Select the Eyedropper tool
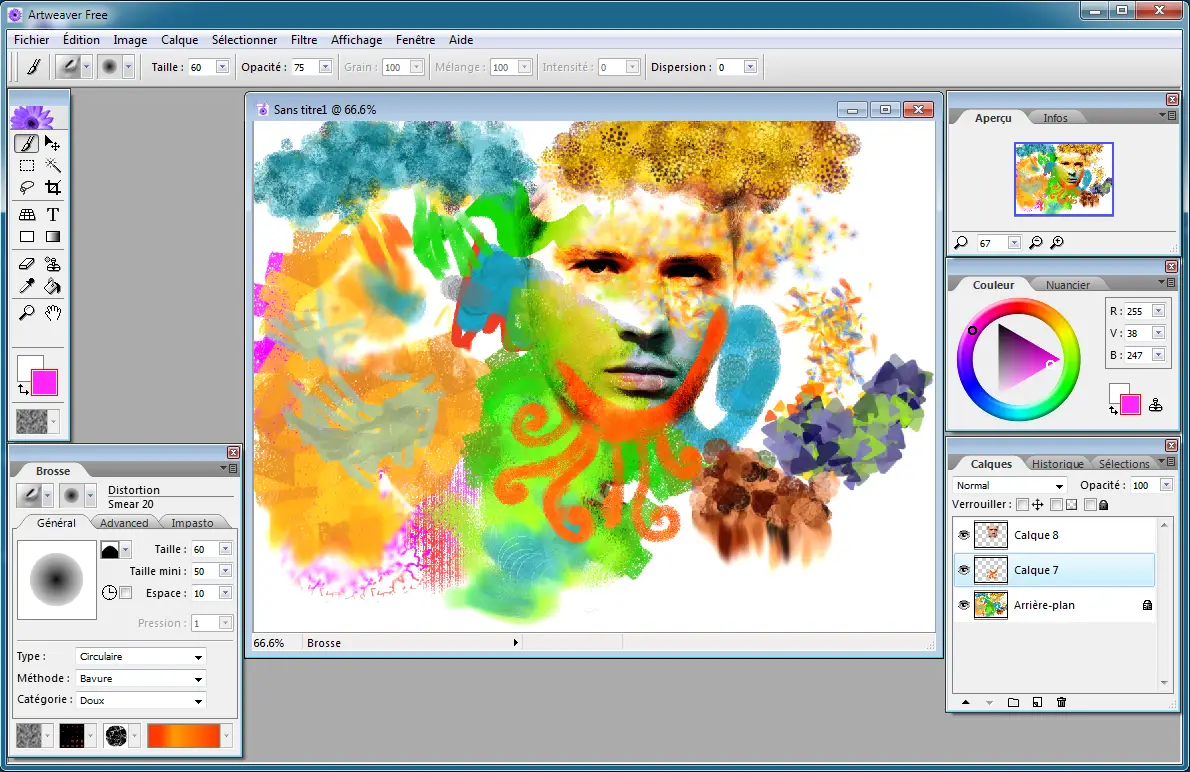 click(27, 286)
